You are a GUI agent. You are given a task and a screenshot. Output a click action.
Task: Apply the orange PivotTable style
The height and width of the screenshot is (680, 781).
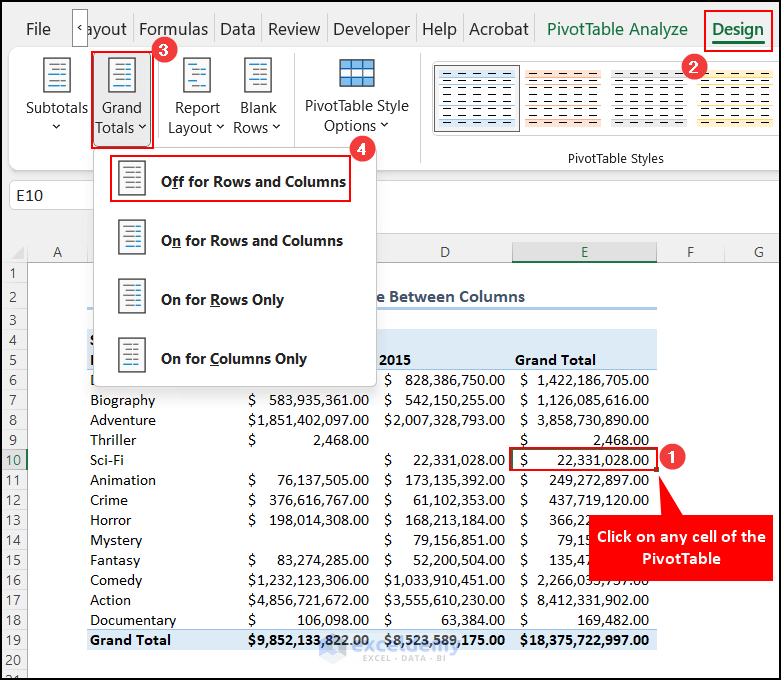[563, 98]
